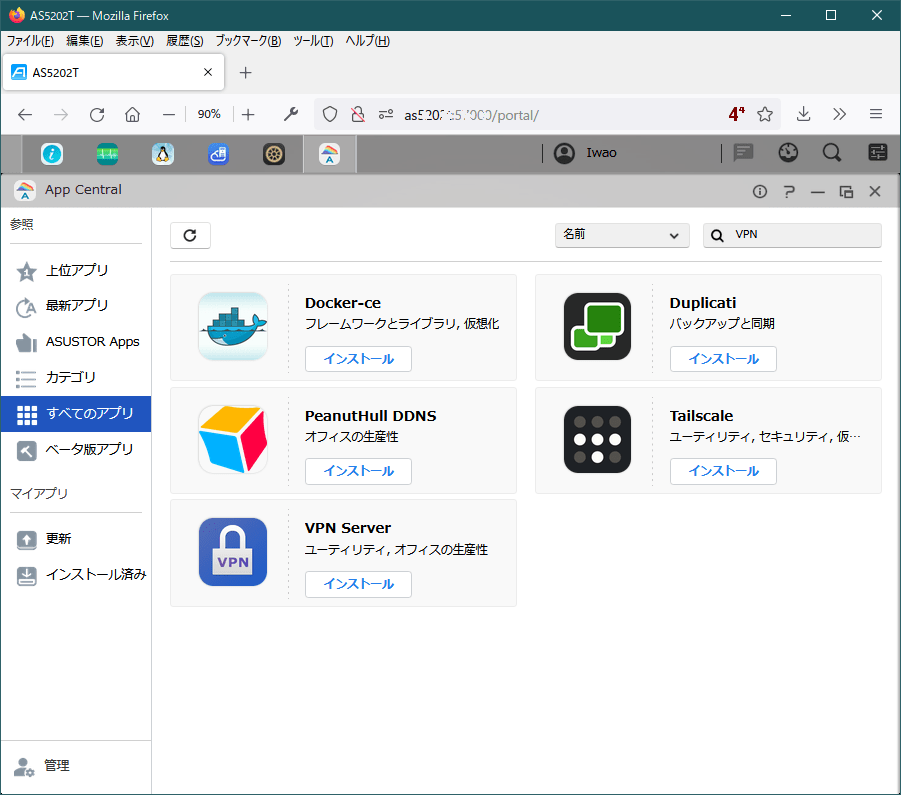Select ベータ版アプリ in sidebar
This screenshot has height=795, width=901.
(76, 449)
